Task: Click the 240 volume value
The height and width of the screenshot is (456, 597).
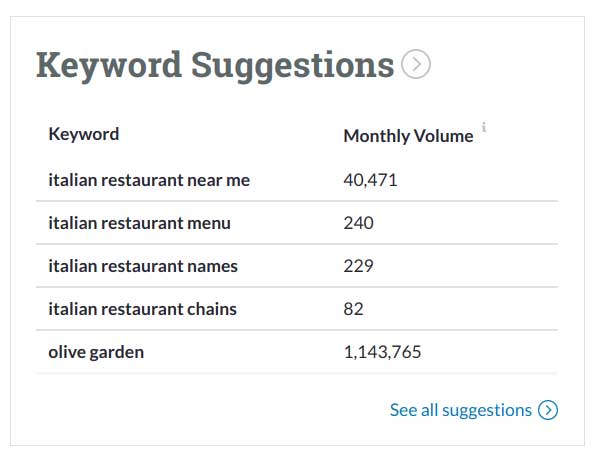Action: click(358, 223)
